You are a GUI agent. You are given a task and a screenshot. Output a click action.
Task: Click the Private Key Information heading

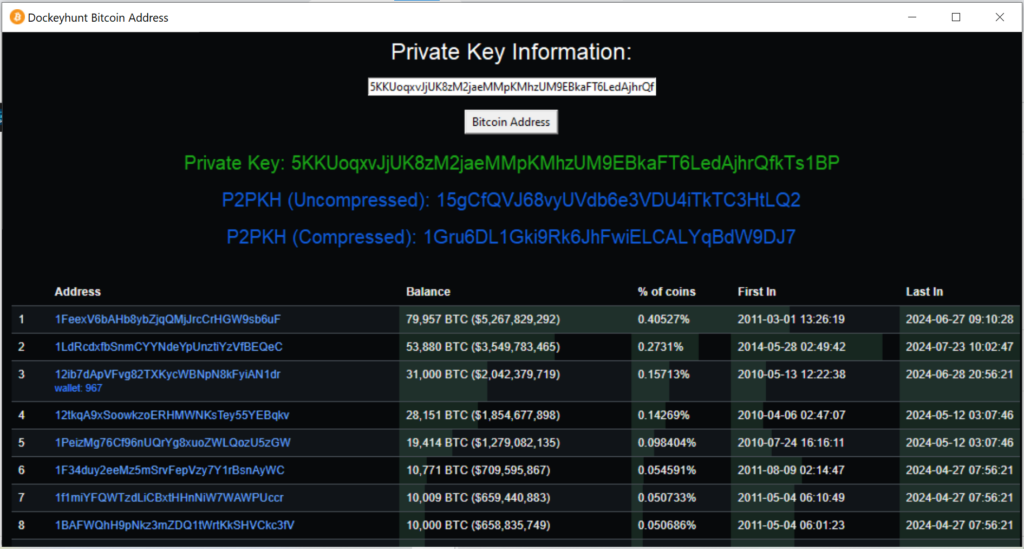tap(511, 52)
